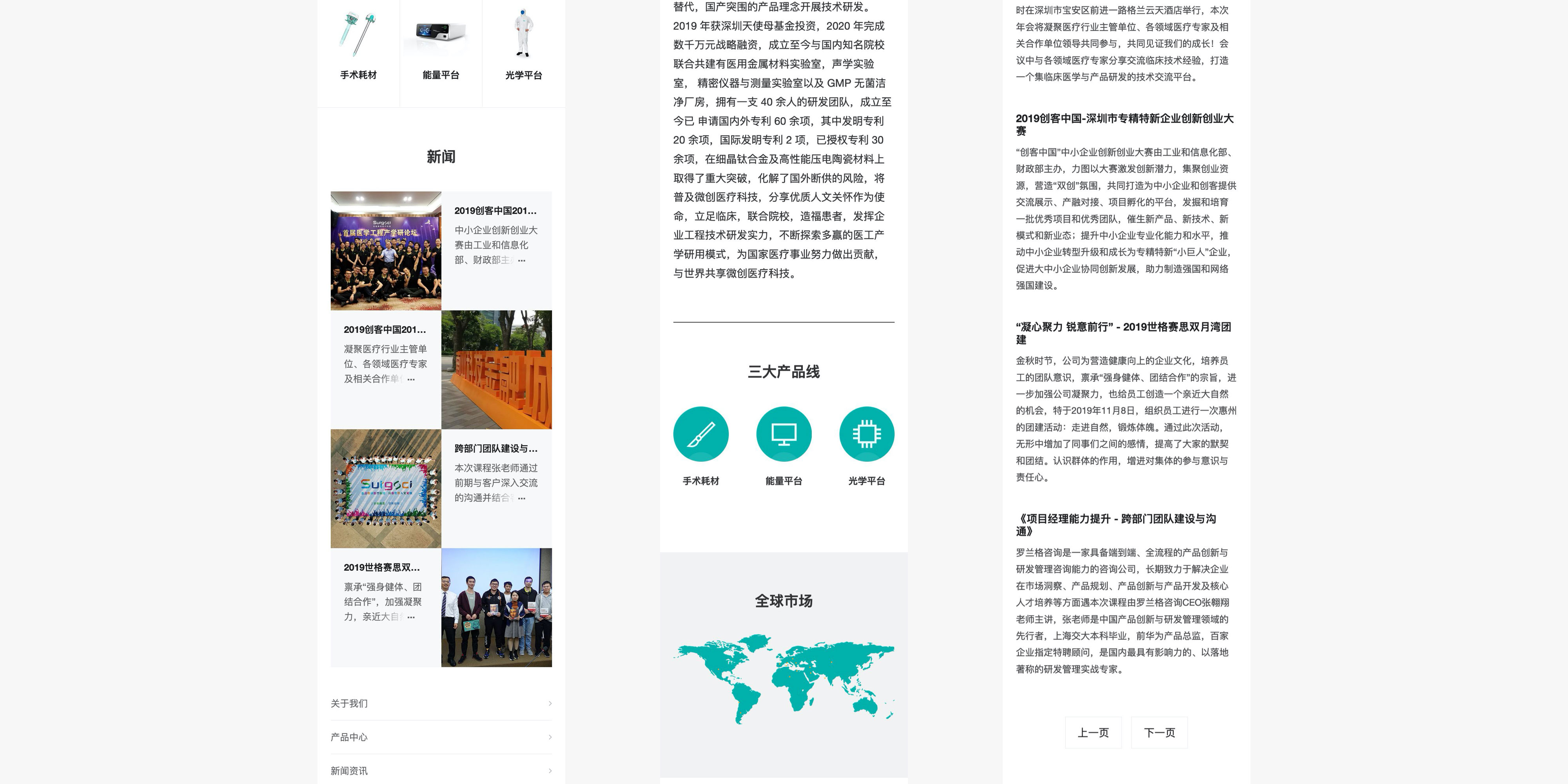The image size is (1568, 784).
Task: Open news title 2019创客中国201… beside orange sculpture
Action: 385,329
